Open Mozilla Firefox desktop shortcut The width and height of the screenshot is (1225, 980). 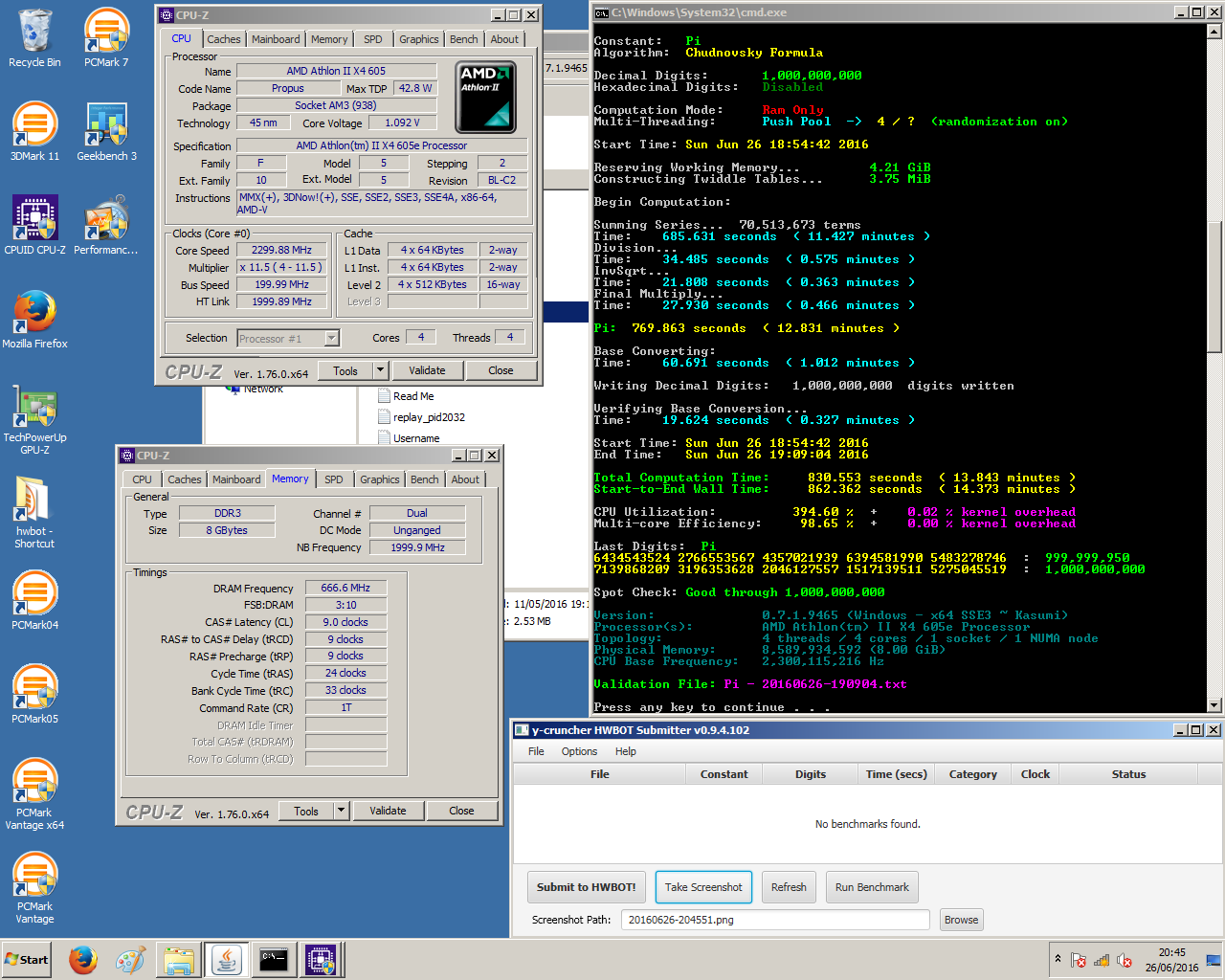tap(34, 320)
